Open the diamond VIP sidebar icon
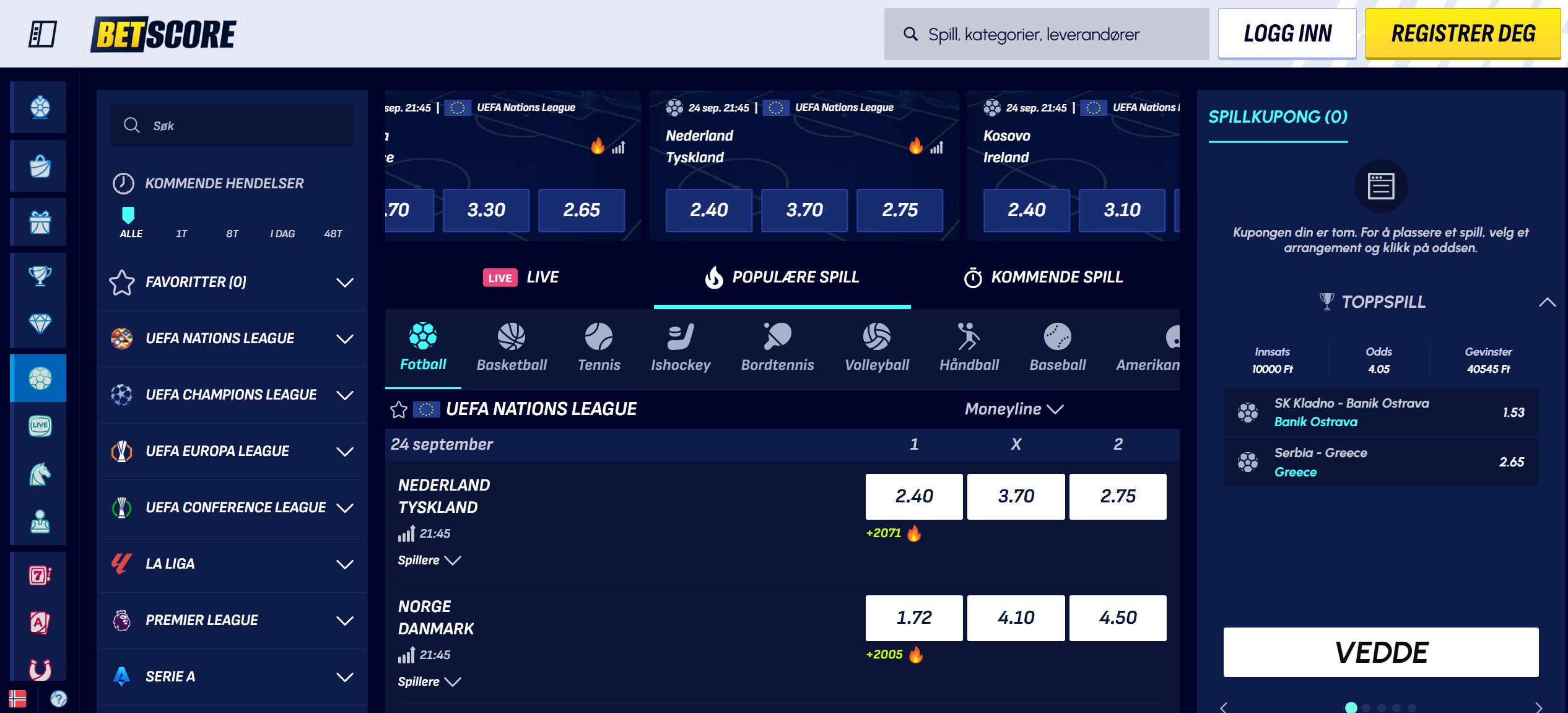This screenshot has height=713, width=1568. click(40, 323)
